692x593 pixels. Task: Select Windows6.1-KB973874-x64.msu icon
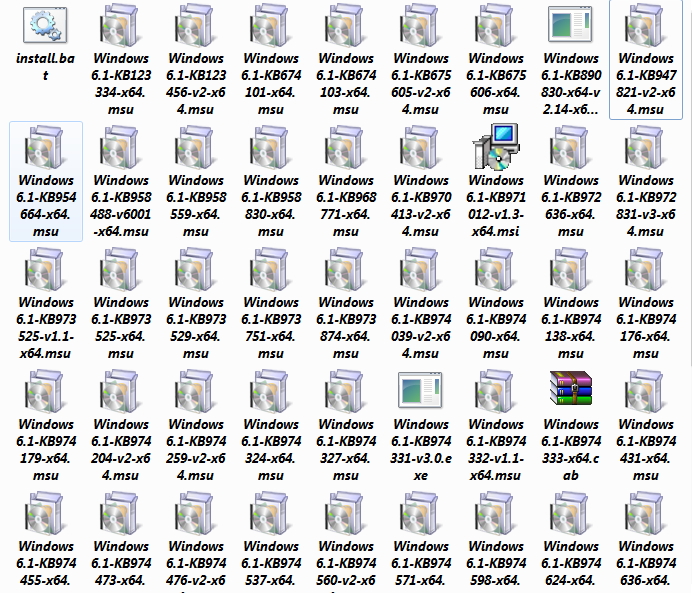pos(346,269)
